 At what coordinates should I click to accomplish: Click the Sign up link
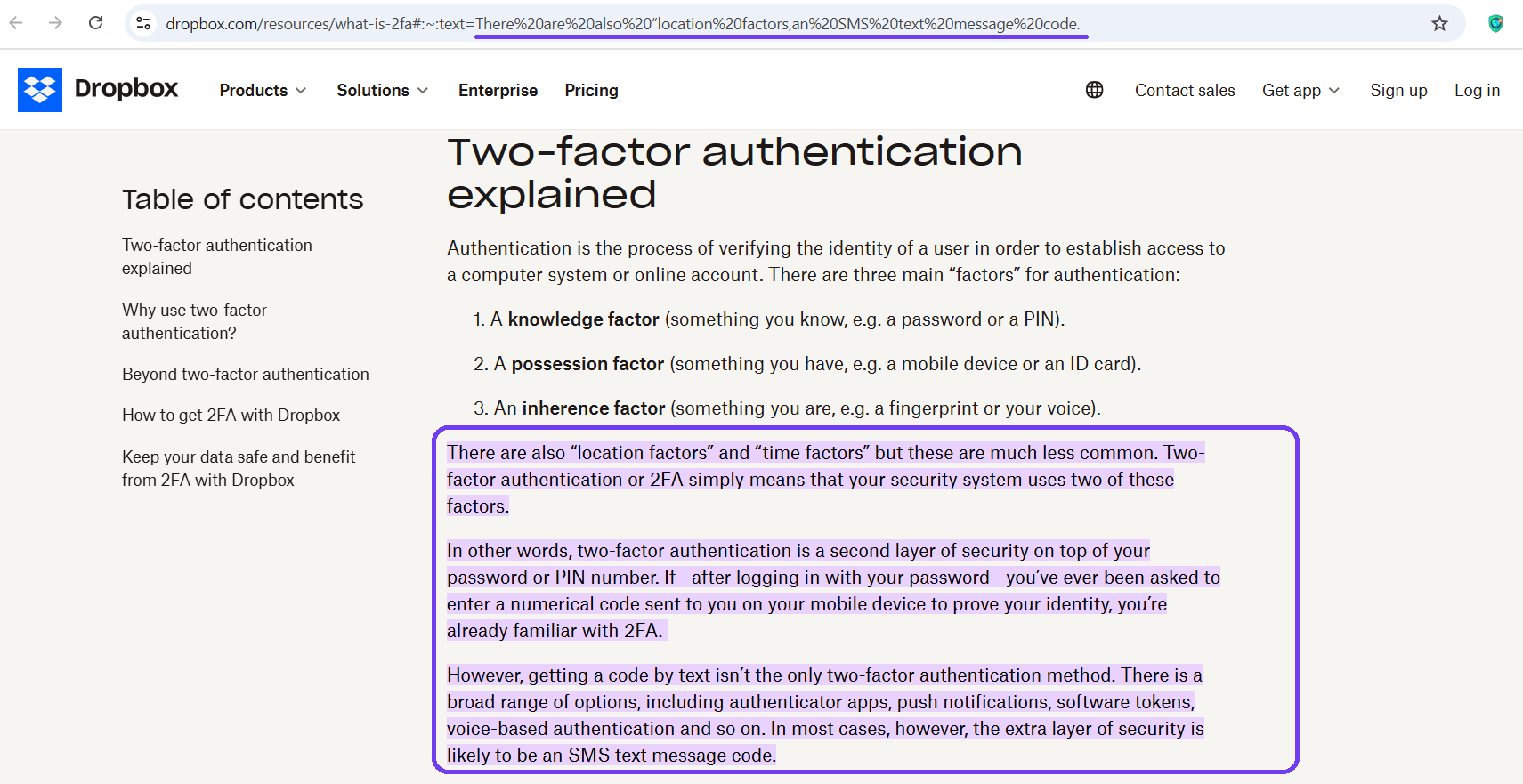click(x=1398, y=90)
